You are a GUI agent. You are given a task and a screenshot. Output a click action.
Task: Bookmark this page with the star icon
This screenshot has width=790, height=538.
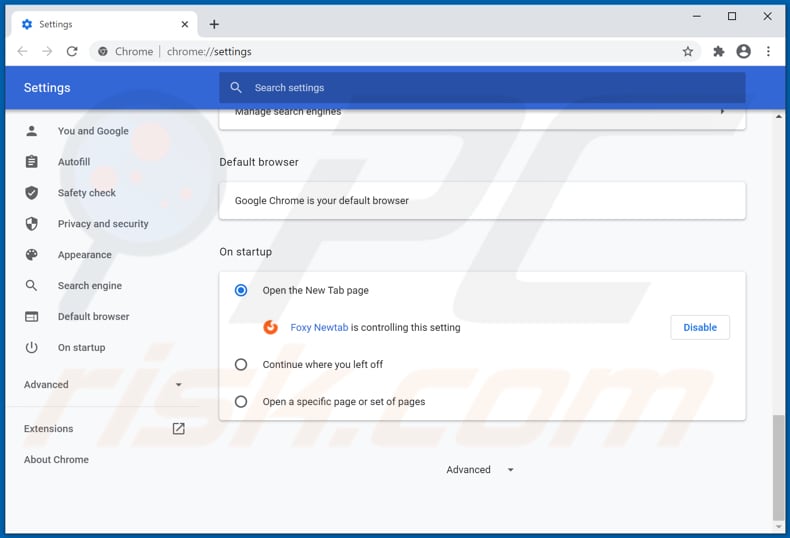click(688, 51)
